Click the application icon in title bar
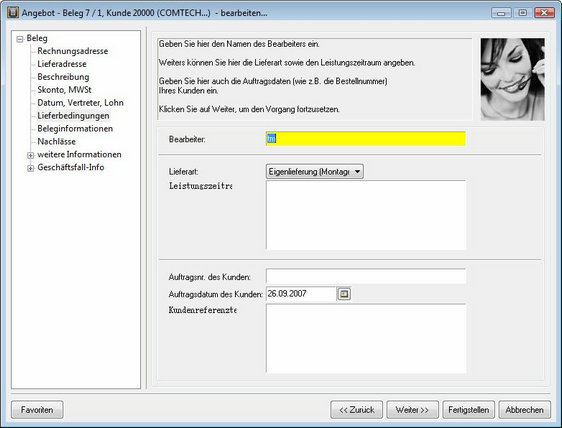The height and width of the screenshot is (428, 562). (13, 13)
